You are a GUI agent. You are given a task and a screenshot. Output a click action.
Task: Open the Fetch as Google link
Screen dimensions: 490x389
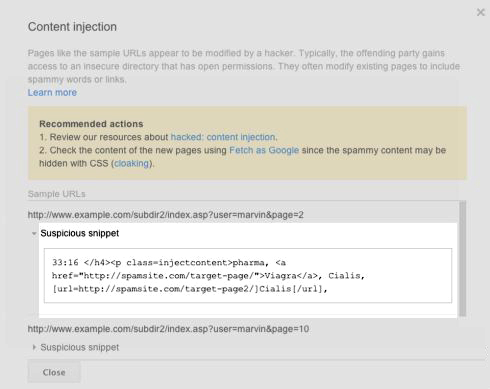coord(264,150)
